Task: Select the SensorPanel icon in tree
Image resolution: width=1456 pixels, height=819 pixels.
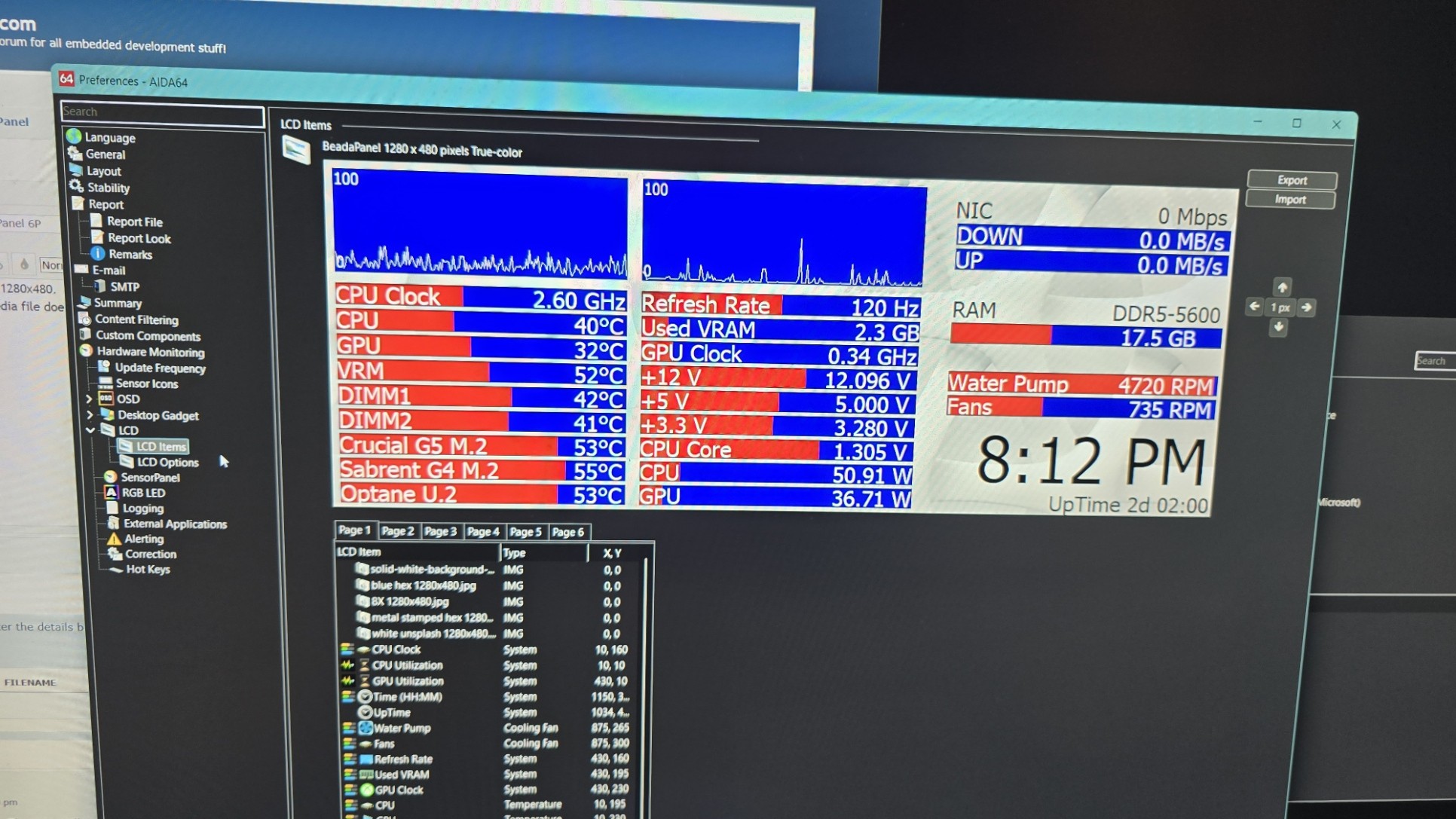Action: tap(111, 477)
